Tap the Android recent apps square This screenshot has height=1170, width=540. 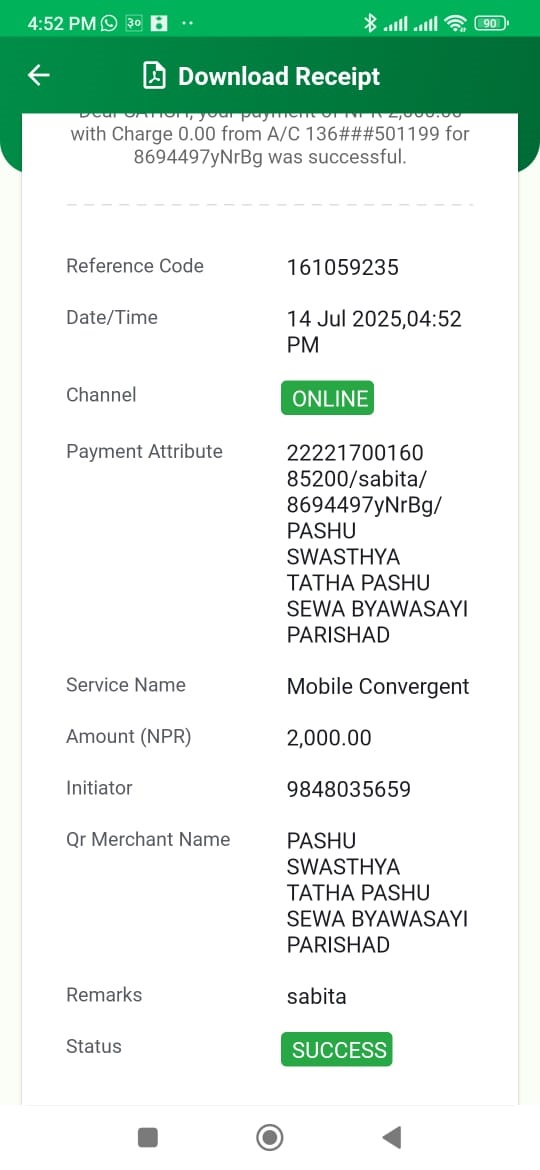(148, 1137)
